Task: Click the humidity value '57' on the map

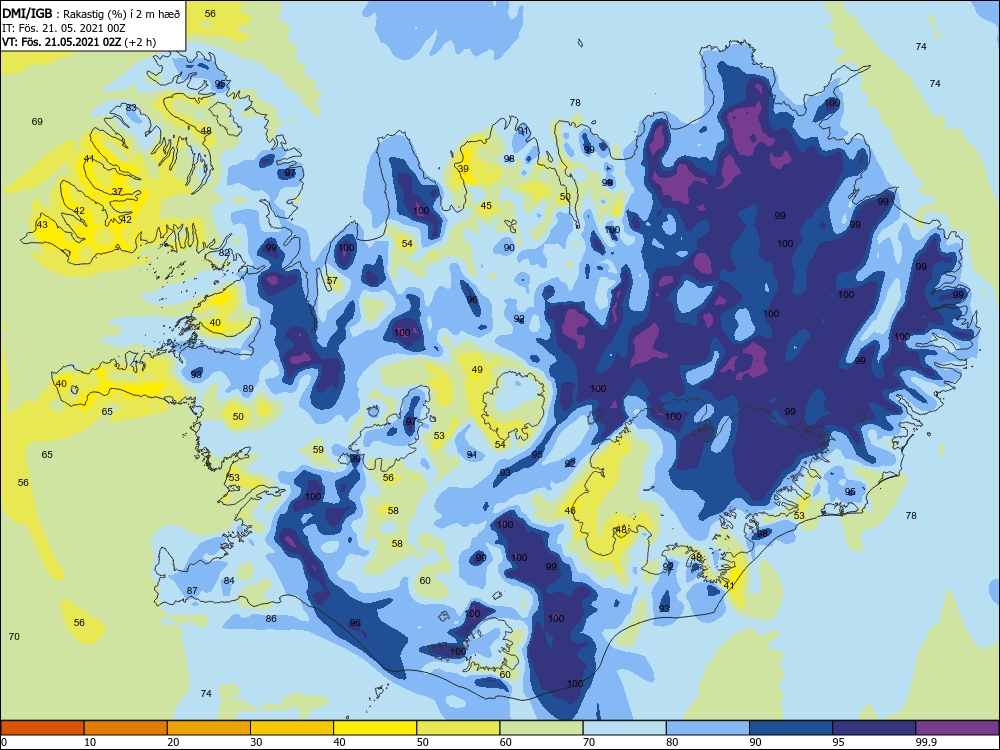Action: pyautogui.click(x=332, y=281)
